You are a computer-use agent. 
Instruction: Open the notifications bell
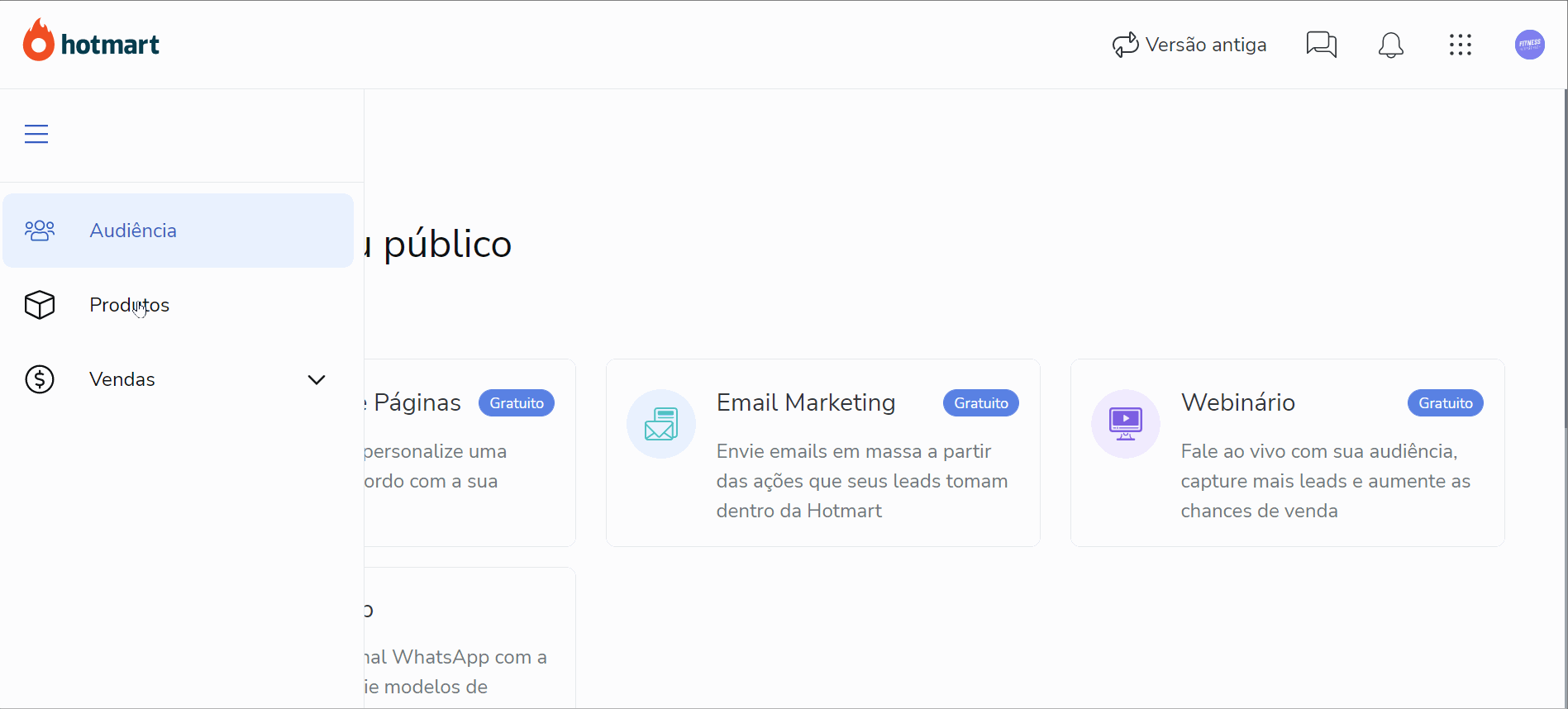tap(1391, 45)
